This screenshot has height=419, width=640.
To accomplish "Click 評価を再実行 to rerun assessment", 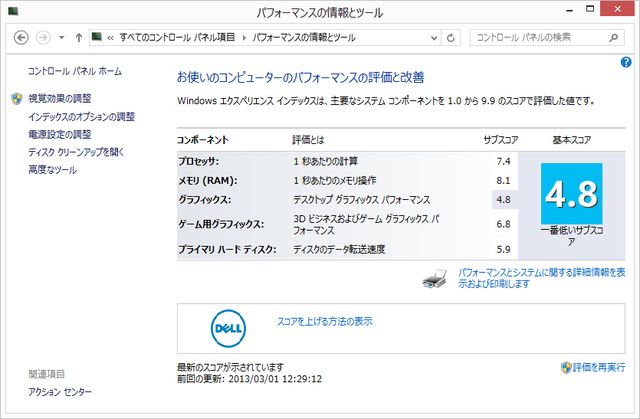I will (599, 367).
